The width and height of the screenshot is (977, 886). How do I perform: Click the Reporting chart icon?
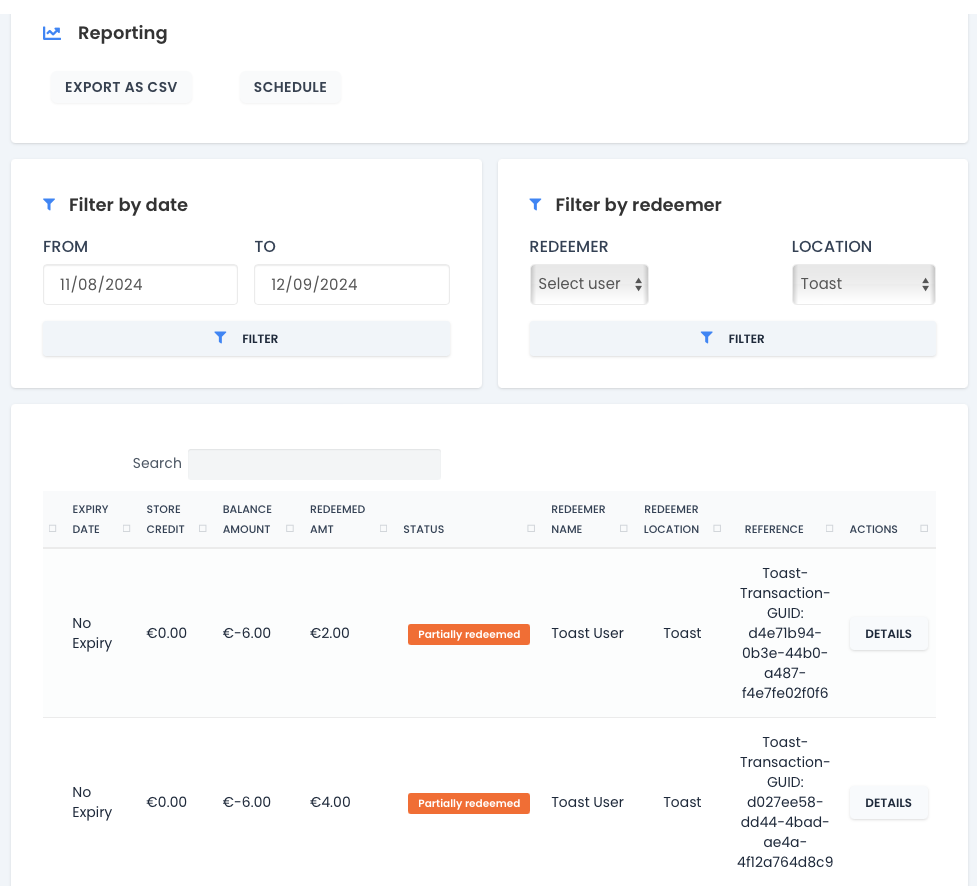tap(52, 33)
